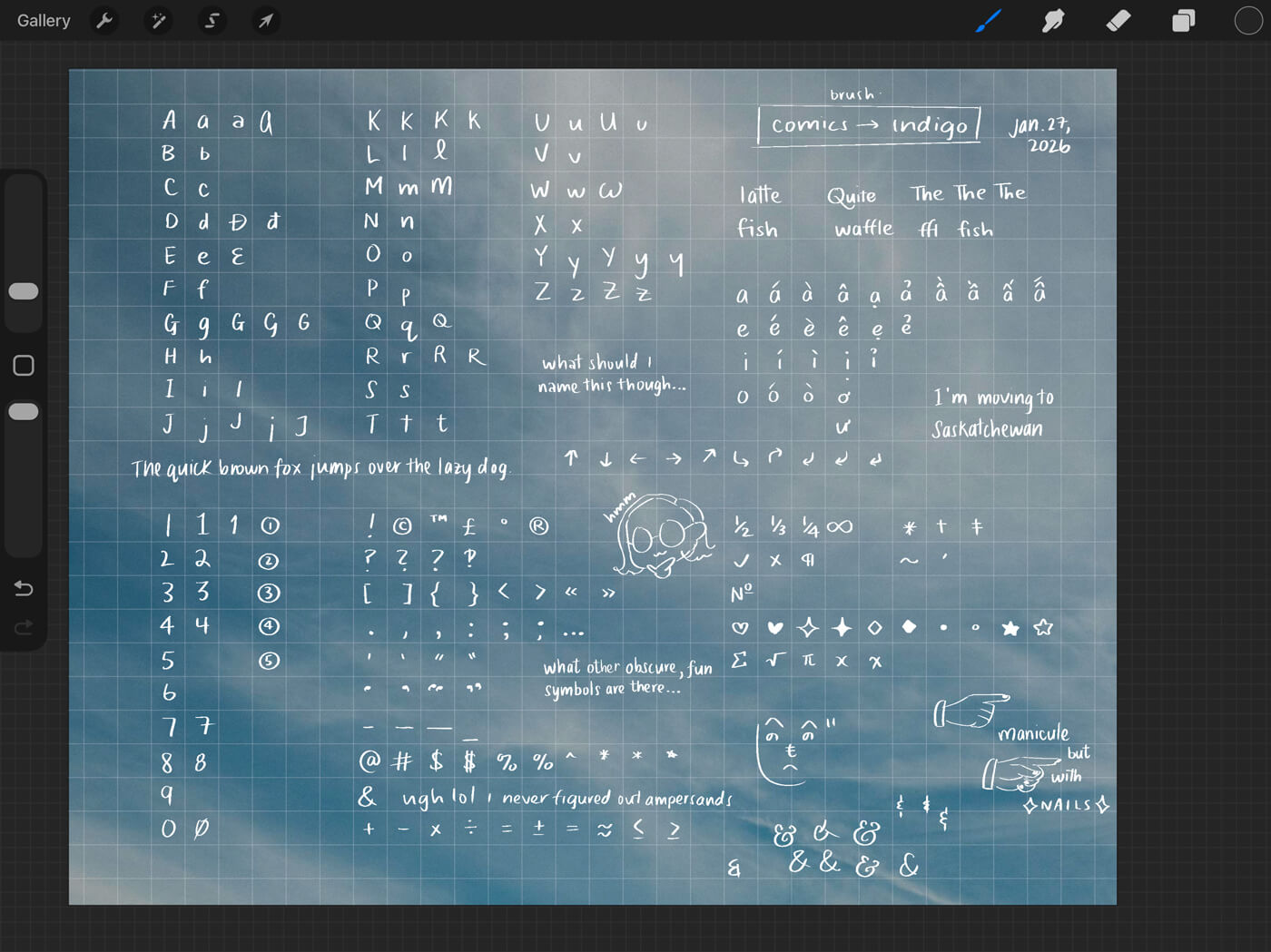Return to the Gallery

44,20
